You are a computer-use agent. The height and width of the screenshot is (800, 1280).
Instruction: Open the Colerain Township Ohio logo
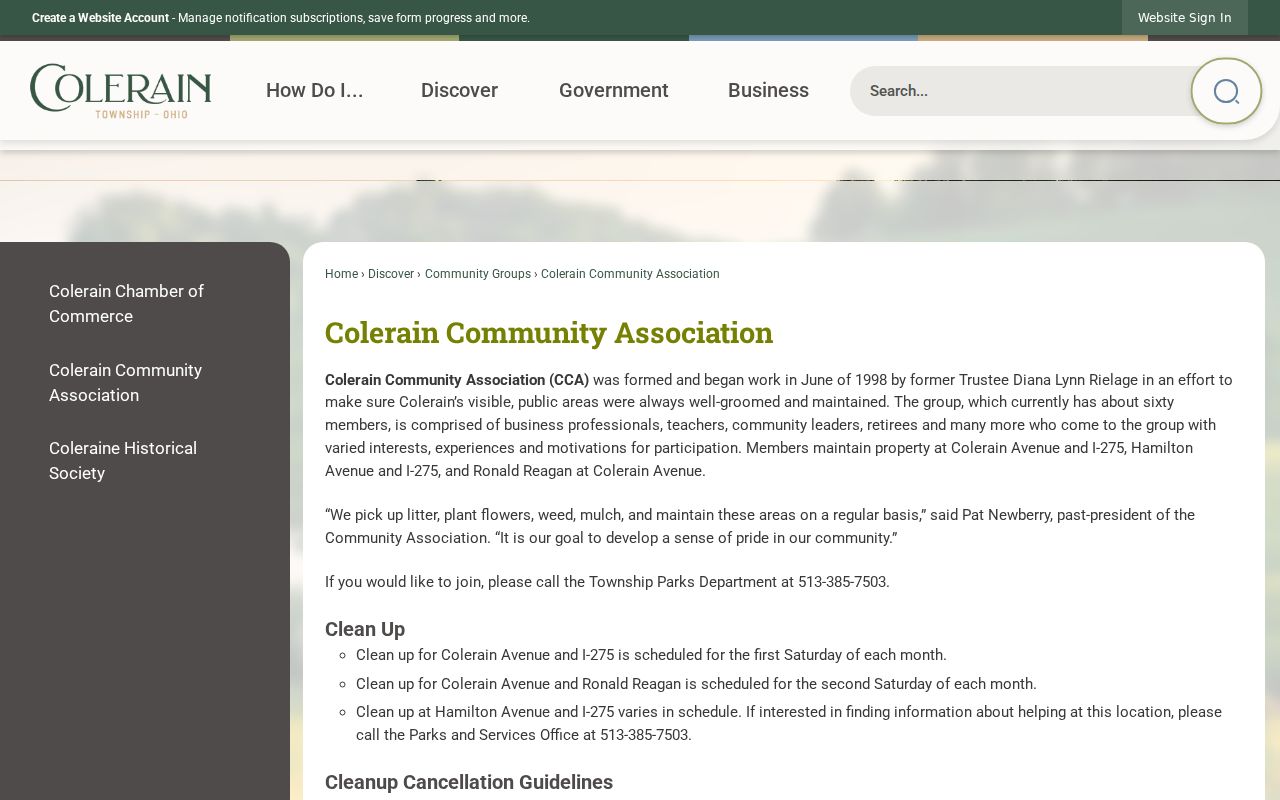pyautogui.click(x=121, y=91)
